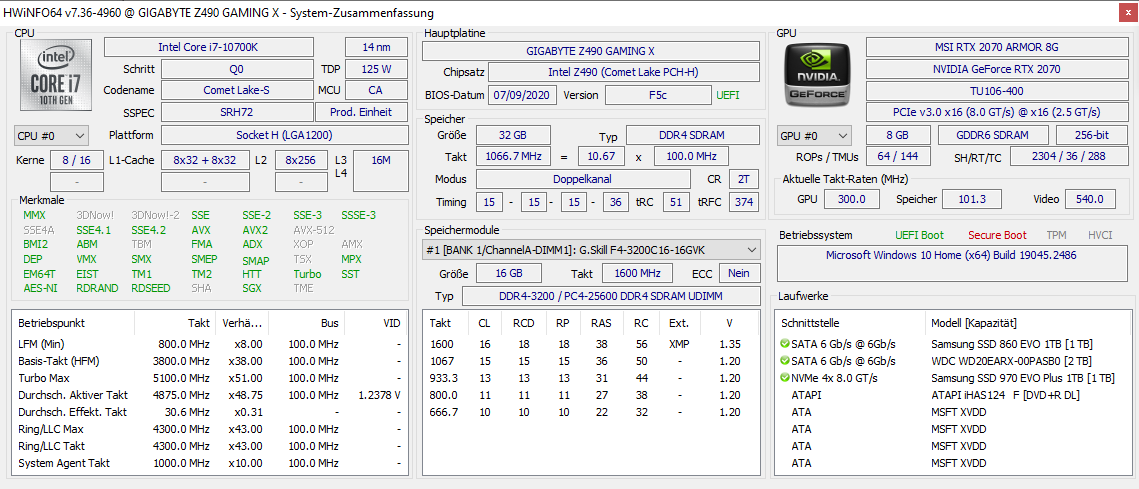Open the GPU #0 selector dropdown
Screen dimensions: 1139x489
click(814, 136)
